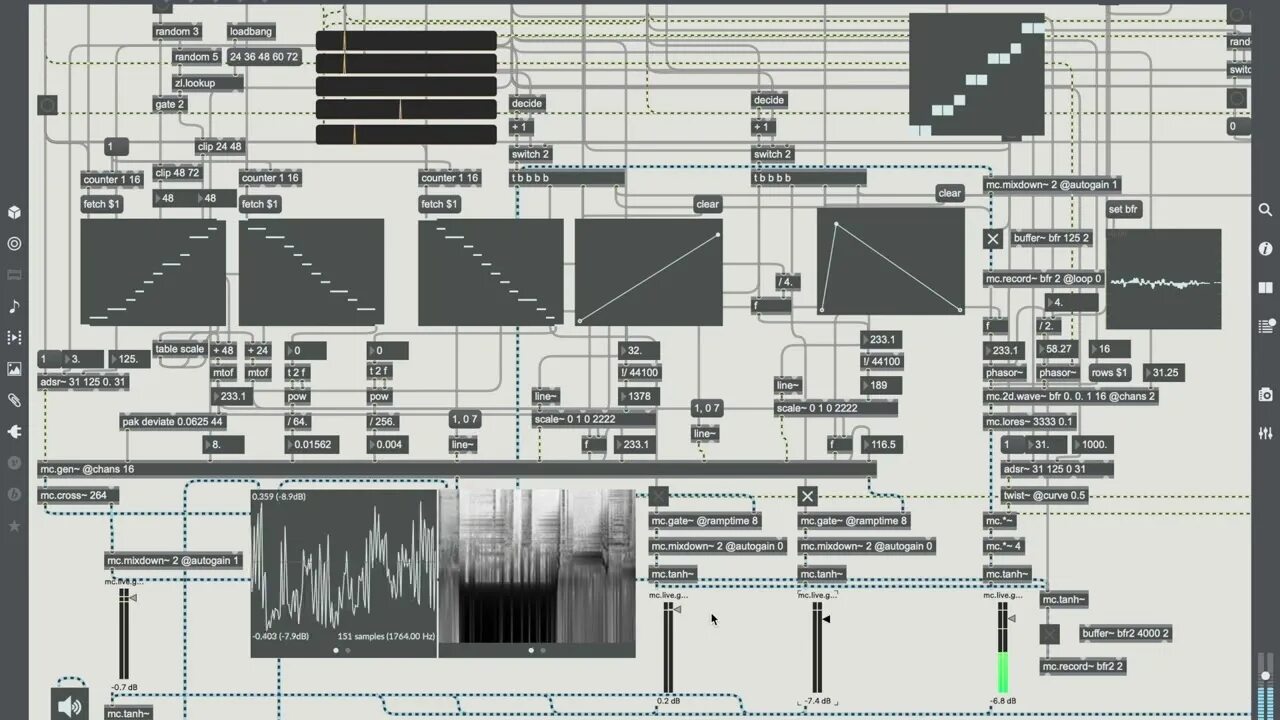Click the 24 36 48 60 72 message
This screenshot has width=1280, height=720.
(264, 57)
